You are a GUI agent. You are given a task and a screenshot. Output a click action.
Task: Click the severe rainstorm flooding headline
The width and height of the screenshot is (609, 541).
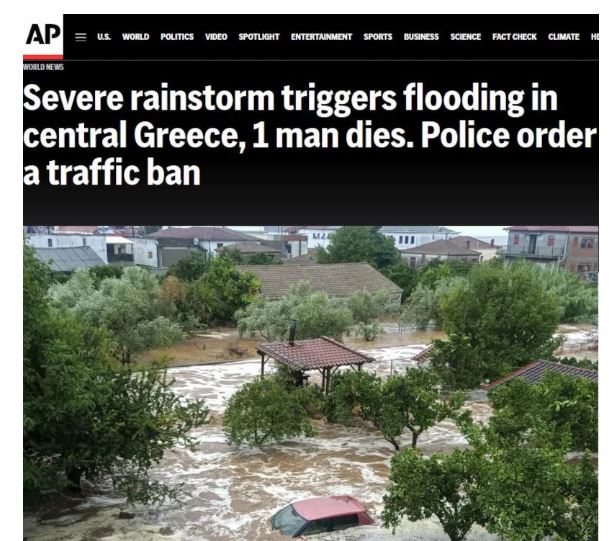coord(310,135)
